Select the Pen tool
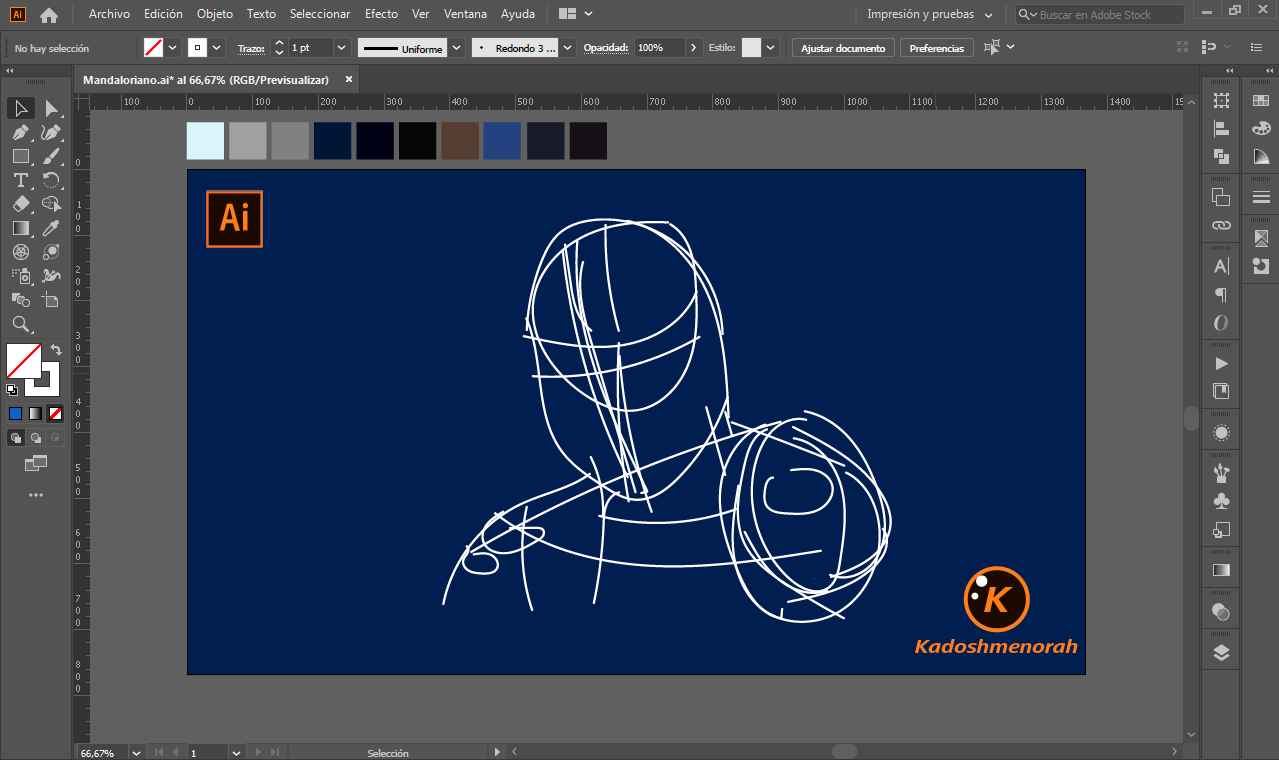 21,132
